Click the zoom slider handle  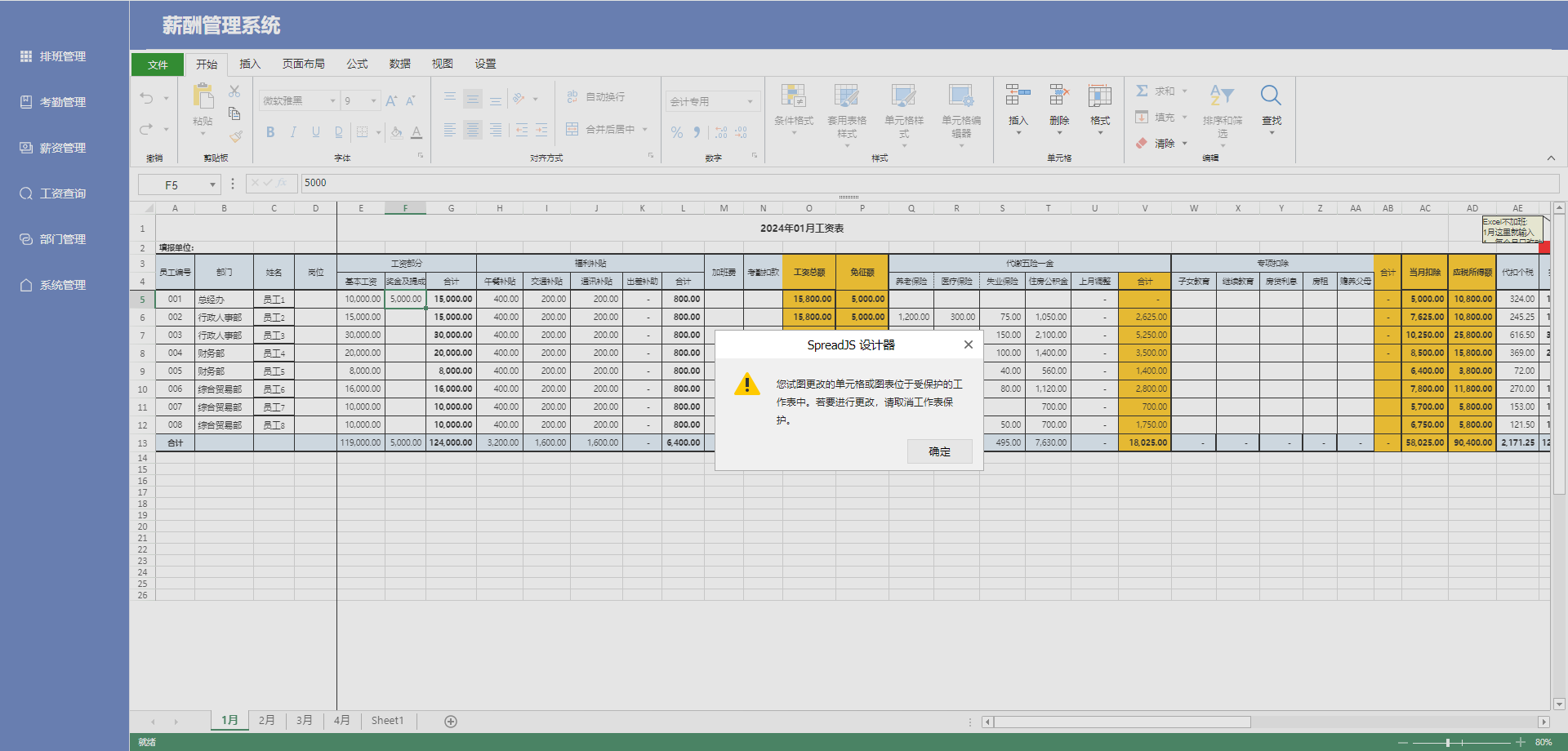click(x=1448, y=742)
